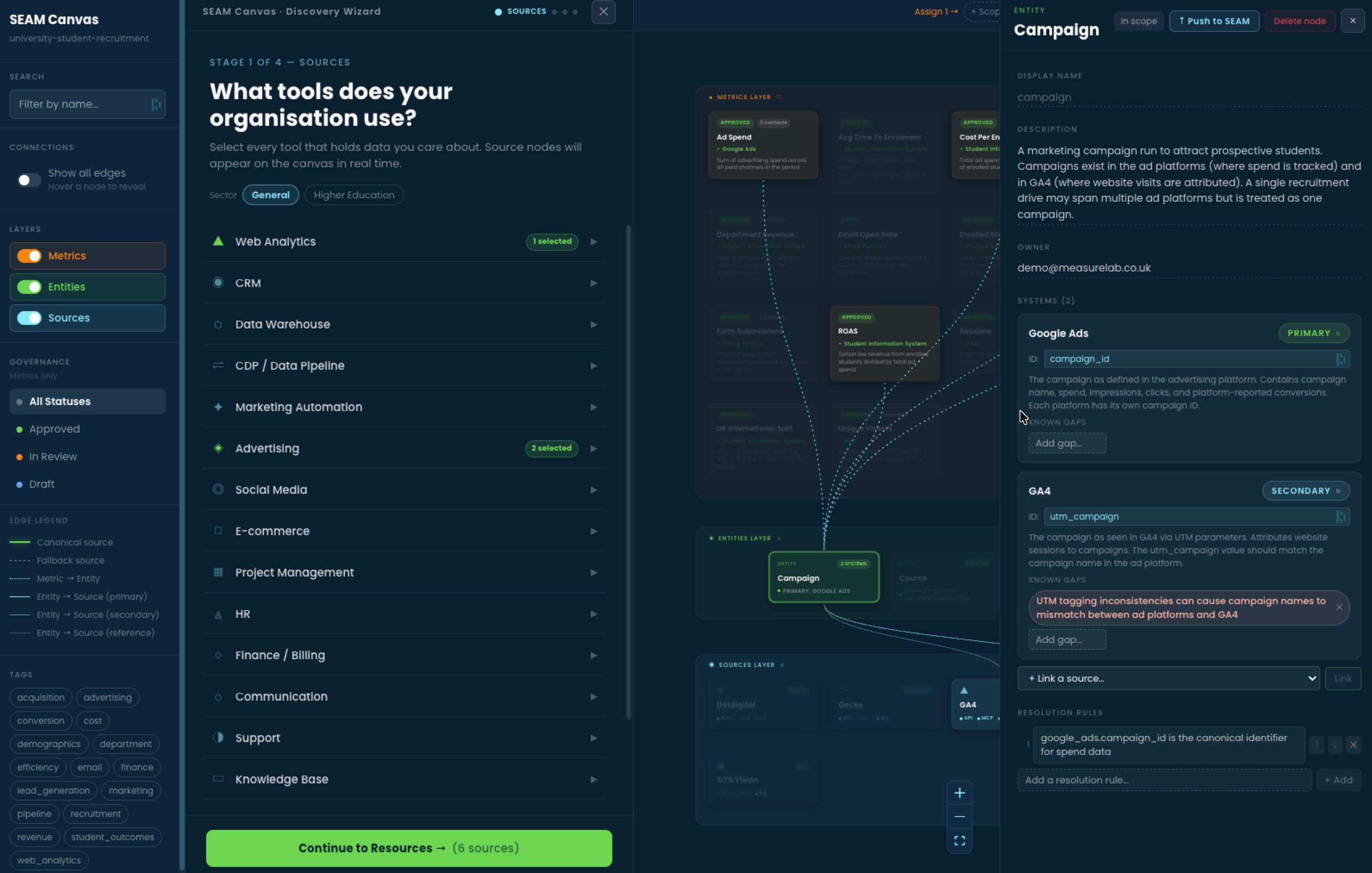Expand the Advertising category row

[594, 448]
